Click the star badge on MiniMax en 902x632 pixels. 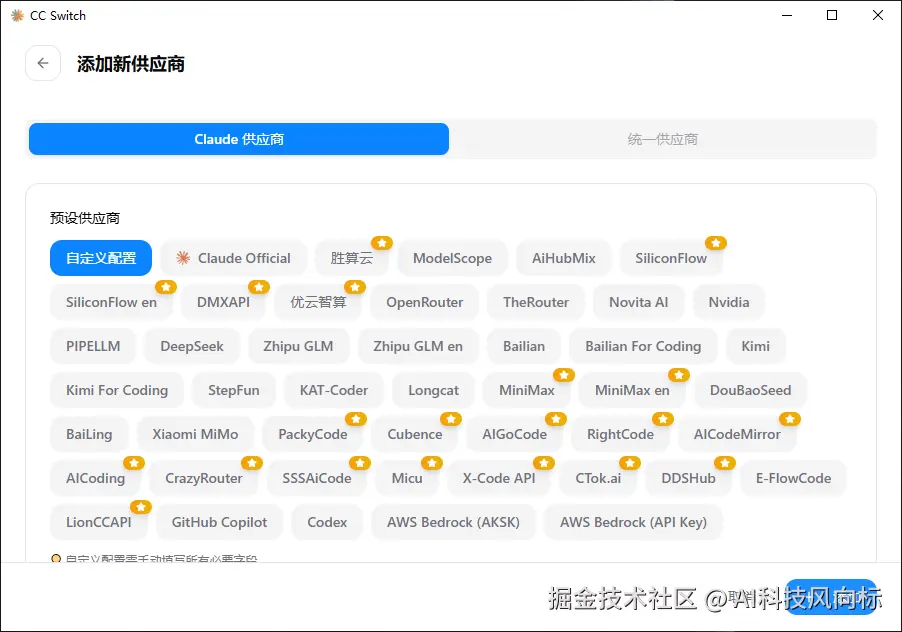point(678,375)
